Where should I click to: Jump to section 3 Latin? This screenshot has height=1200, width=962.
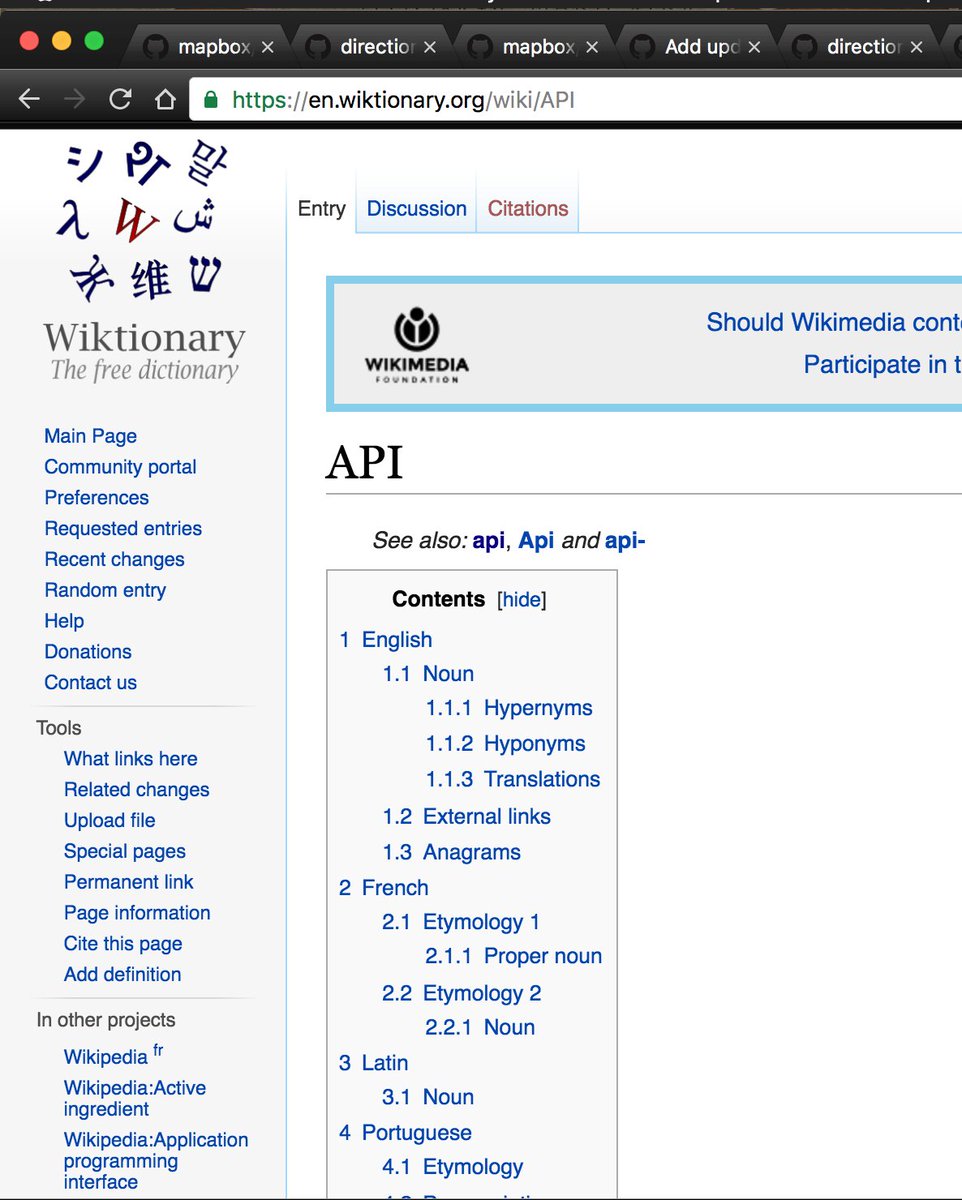(x=373, y=1063)
